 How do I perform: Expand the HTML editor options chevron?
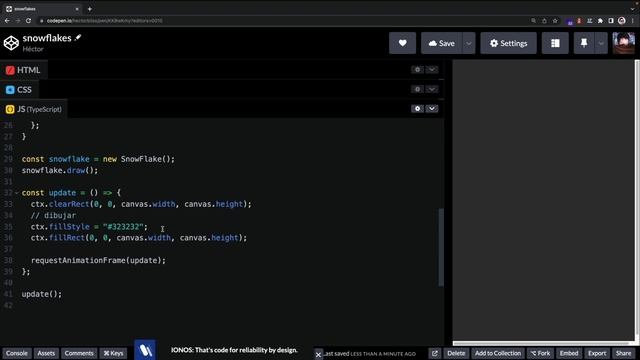pyautogui.click(x=431, y=69)
